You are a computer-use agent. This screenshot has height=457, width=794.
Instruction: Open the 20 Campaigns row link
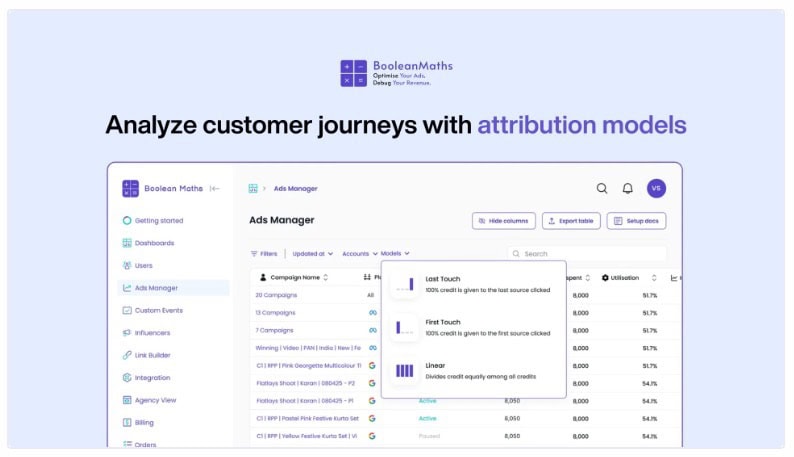click(x=275, y=295)
